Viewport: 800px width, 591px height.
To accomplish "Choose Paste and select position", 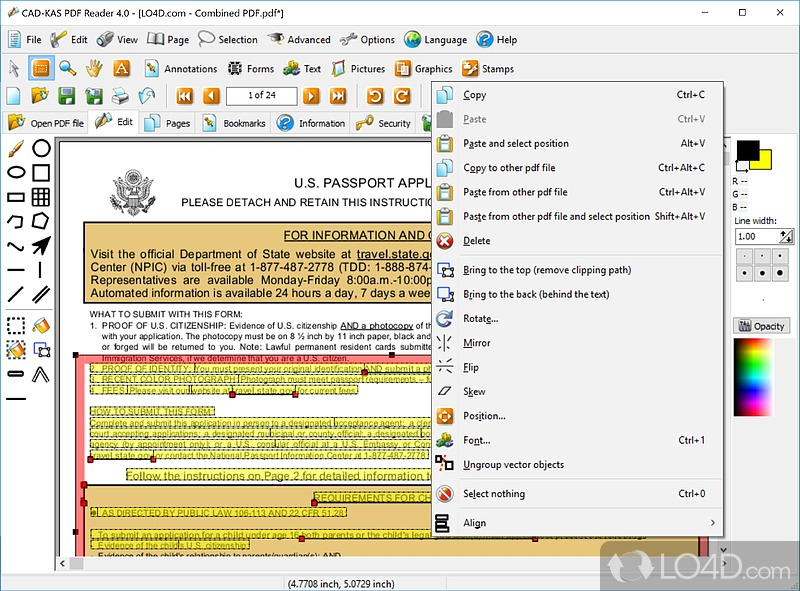I will pos(578,143).
